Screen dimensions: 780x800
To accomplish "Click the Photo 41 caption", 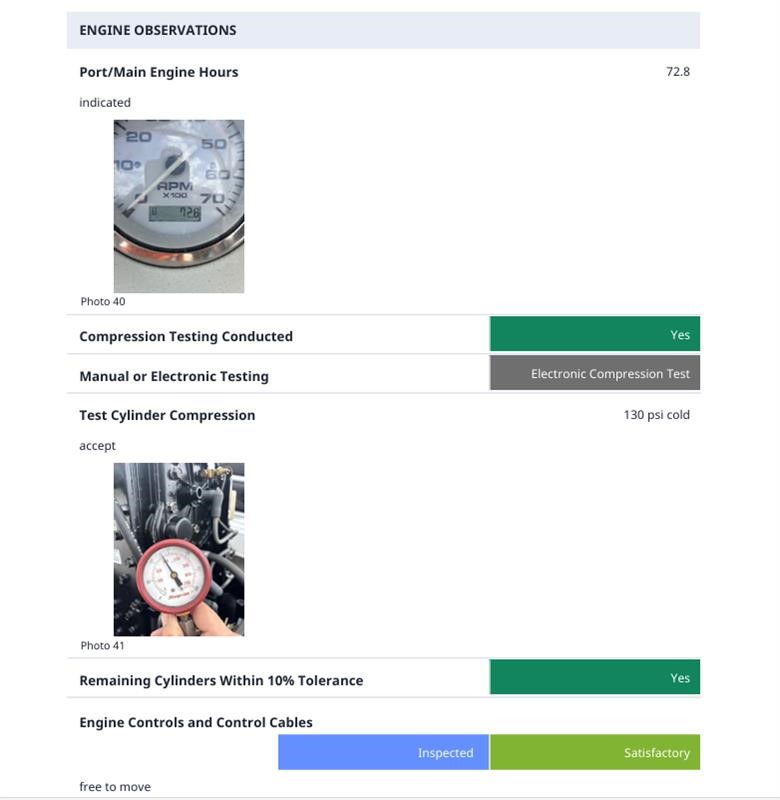I will click(103, 645).
